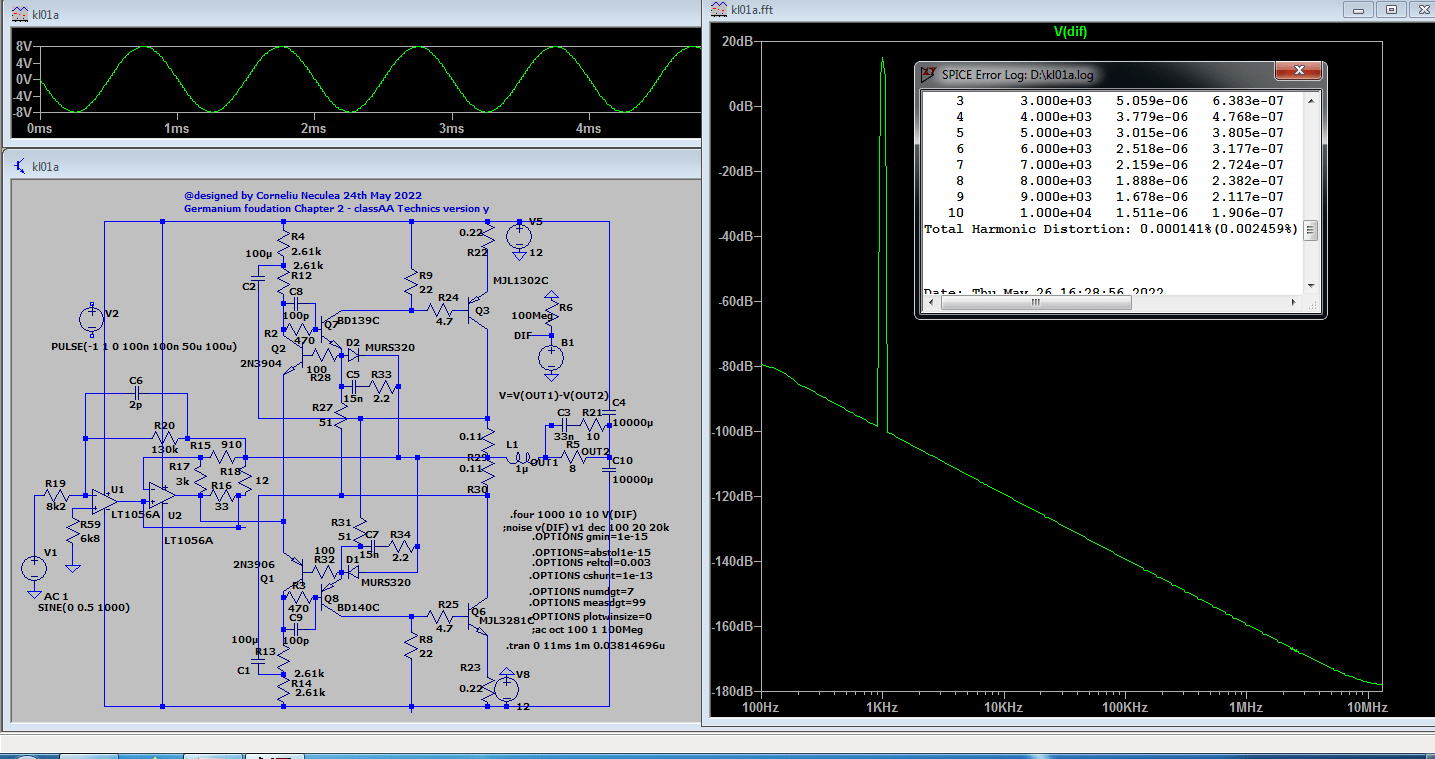
Task: Click the V5 12V supply source symbol
Action: [519, 237]
